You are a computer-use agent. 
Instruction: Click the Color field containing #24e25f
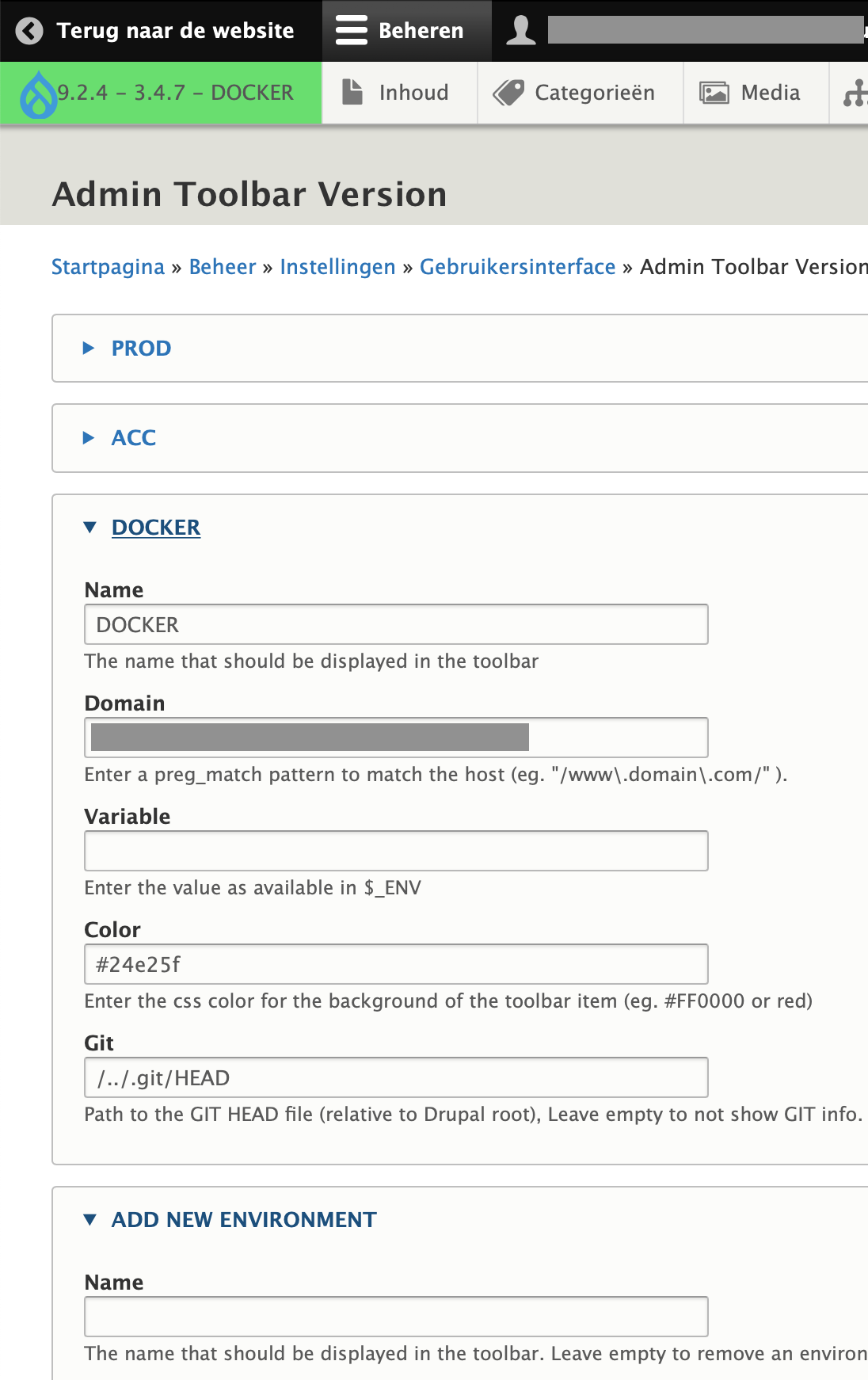[396, 965]
